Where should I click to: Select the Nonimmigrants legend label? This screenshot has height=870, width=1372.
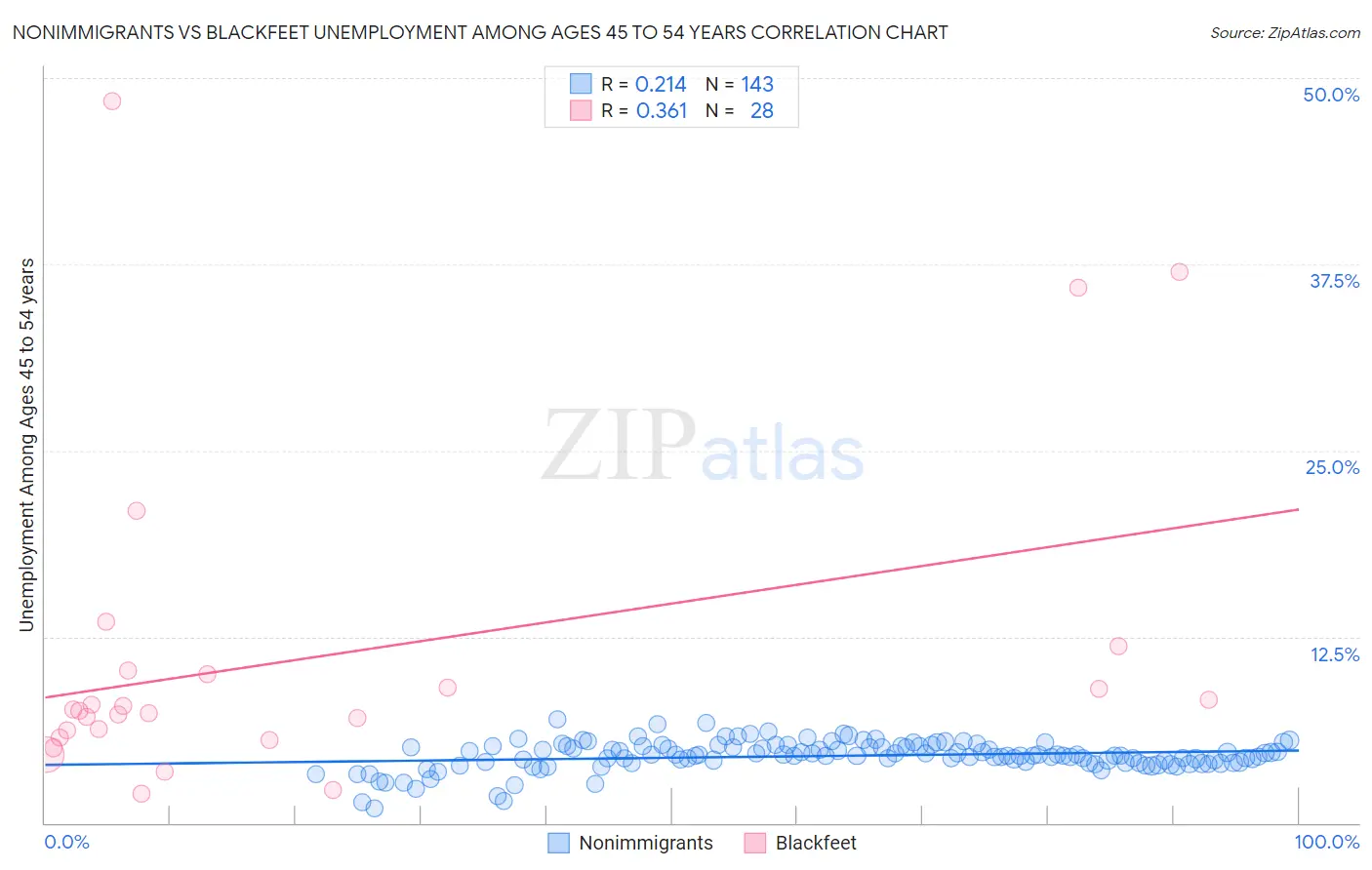coord(646,843)
